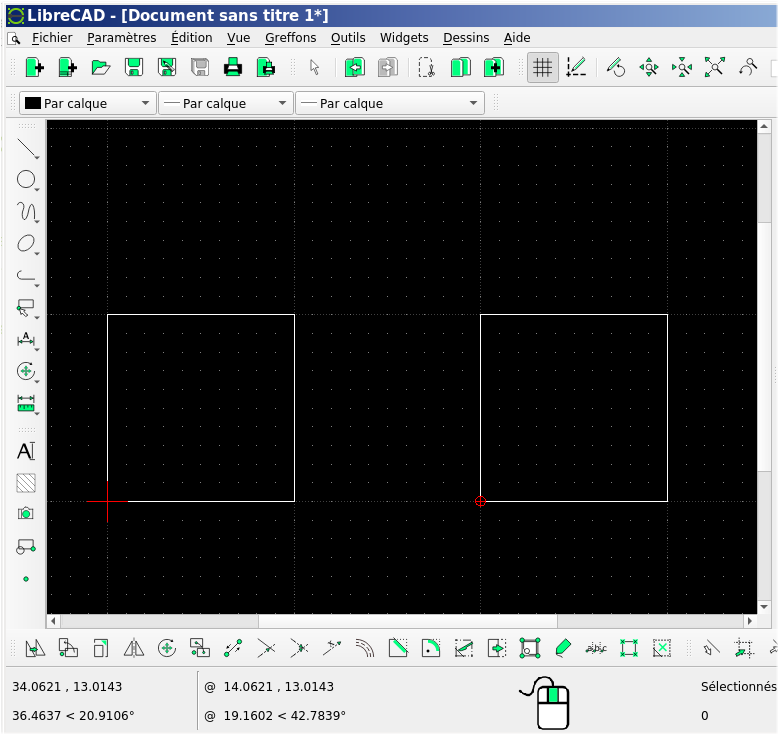Click the Scale modify icon

point(101,649)
